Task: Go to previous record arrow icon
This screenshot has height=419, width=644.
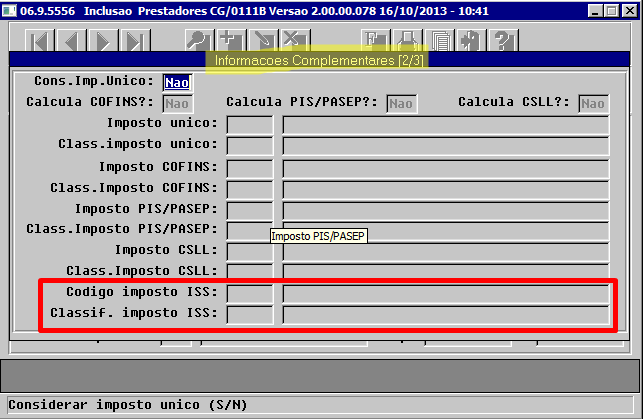Action: [x=71, y=41]
